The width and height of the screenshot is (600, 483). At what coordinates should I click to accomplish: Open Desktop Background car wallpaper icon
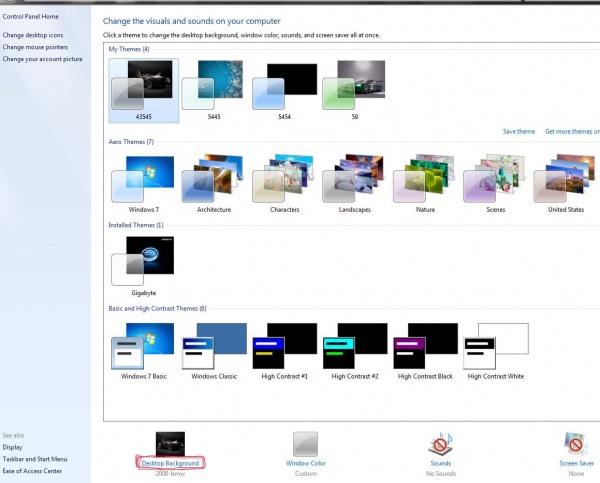coord(170,444)
